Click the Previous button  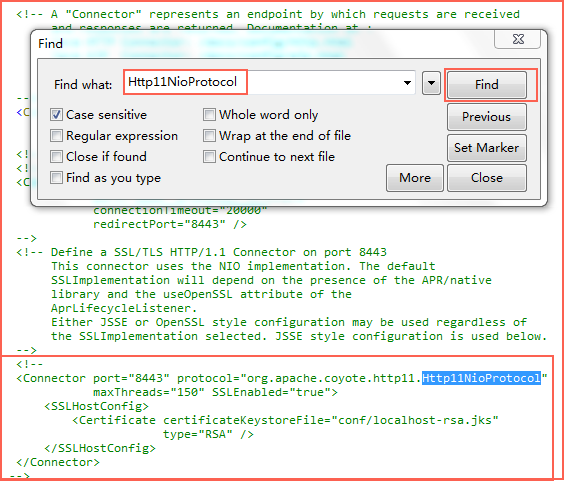point(487,117)
